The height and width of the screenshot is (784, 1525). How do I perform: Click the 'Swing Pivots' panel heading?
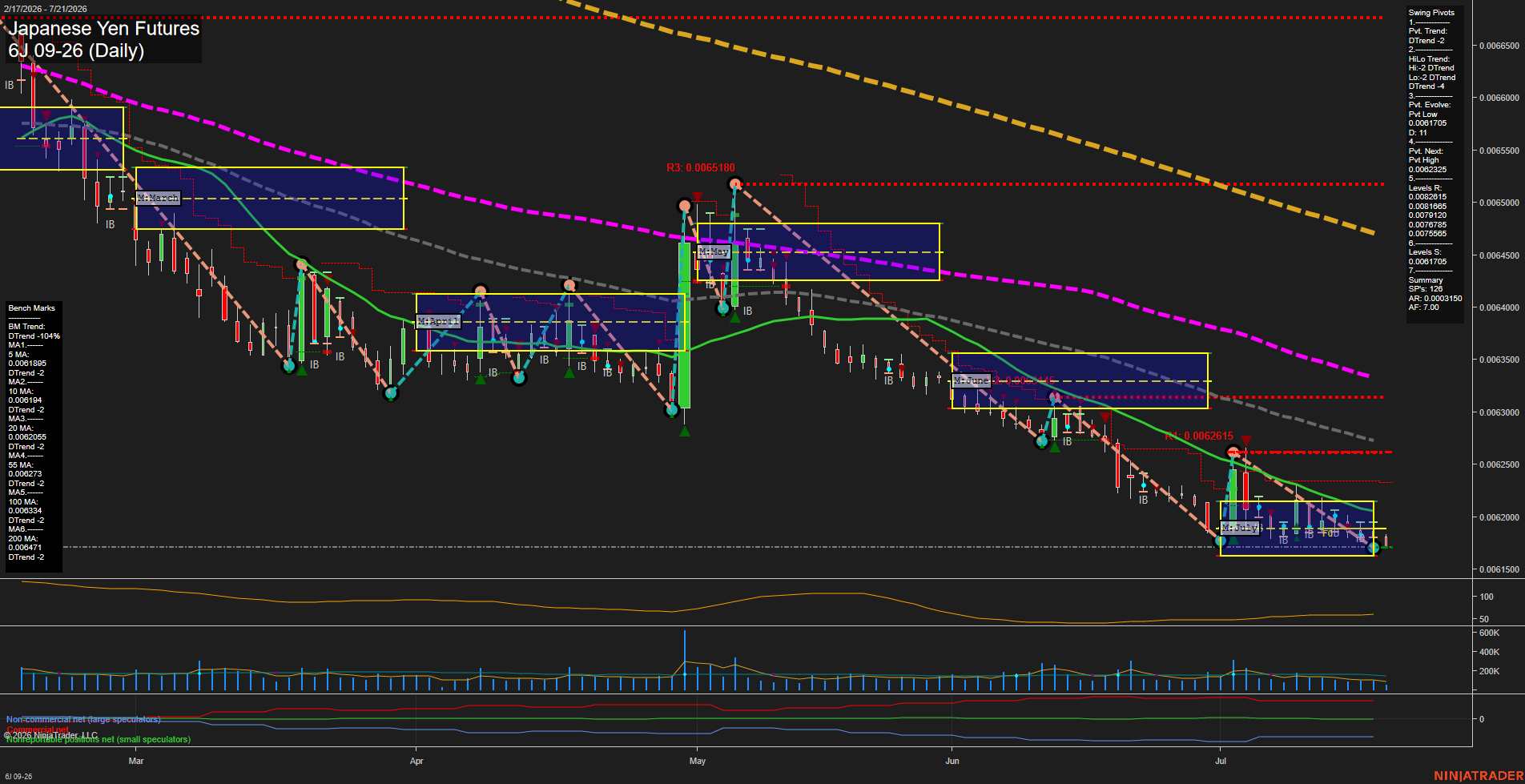click(1431, 13)
